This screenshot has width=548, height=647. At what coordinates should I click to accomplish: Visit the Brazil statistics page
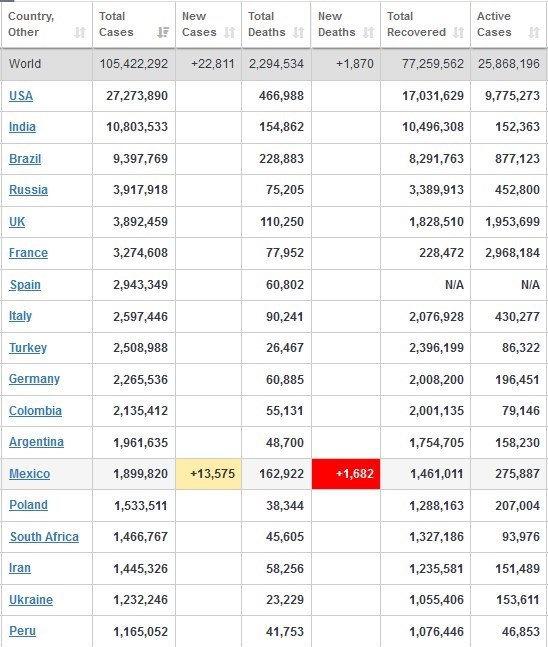[25, 158]
